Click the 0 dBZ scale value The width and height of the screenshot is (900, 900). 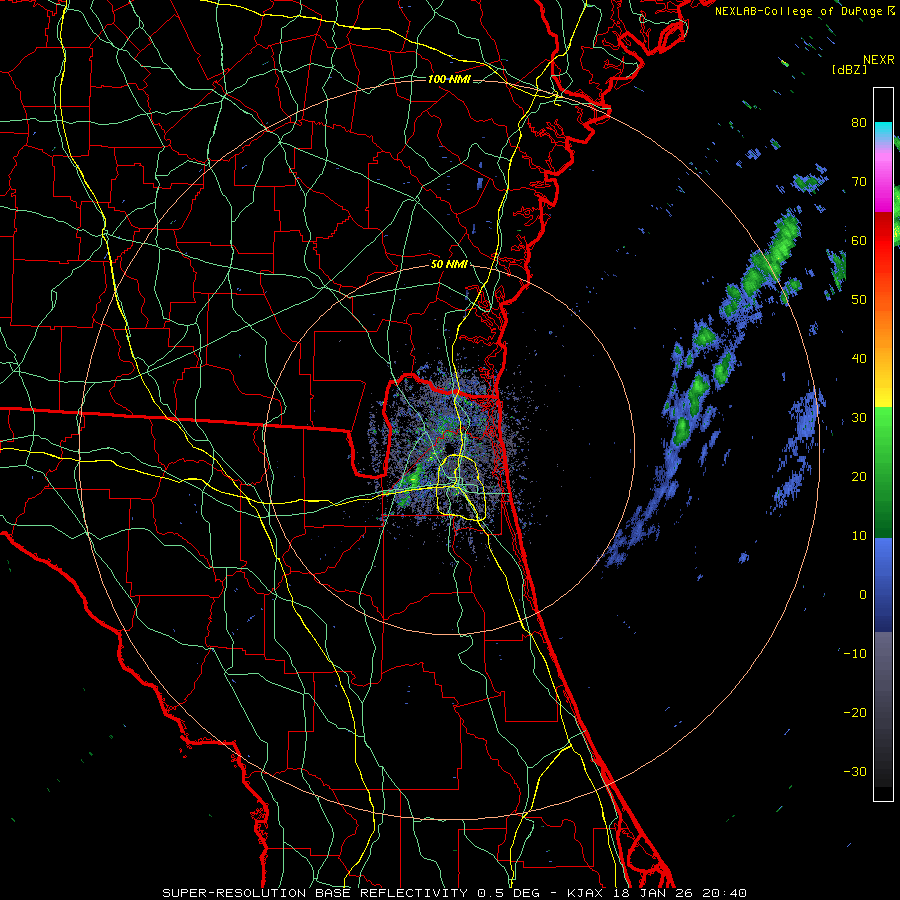[x=863, y=595]
